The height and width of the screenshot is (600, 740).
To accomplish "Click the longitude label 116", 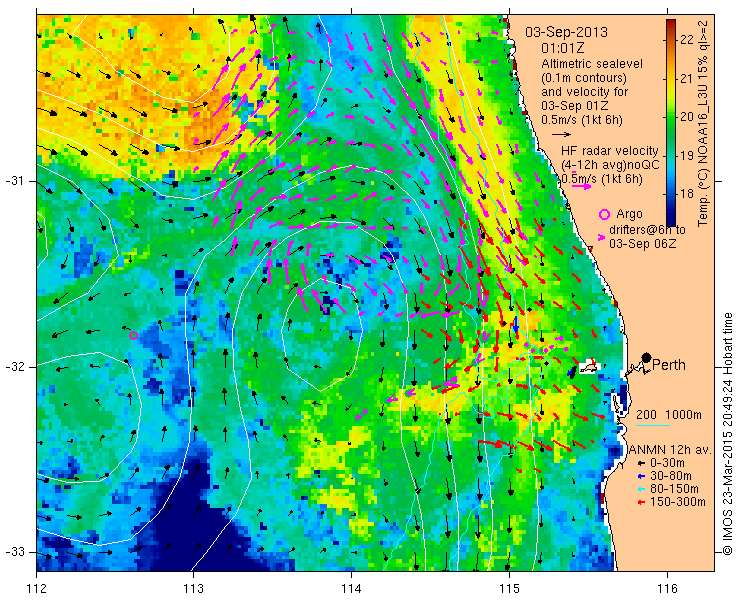I will 667,589.
